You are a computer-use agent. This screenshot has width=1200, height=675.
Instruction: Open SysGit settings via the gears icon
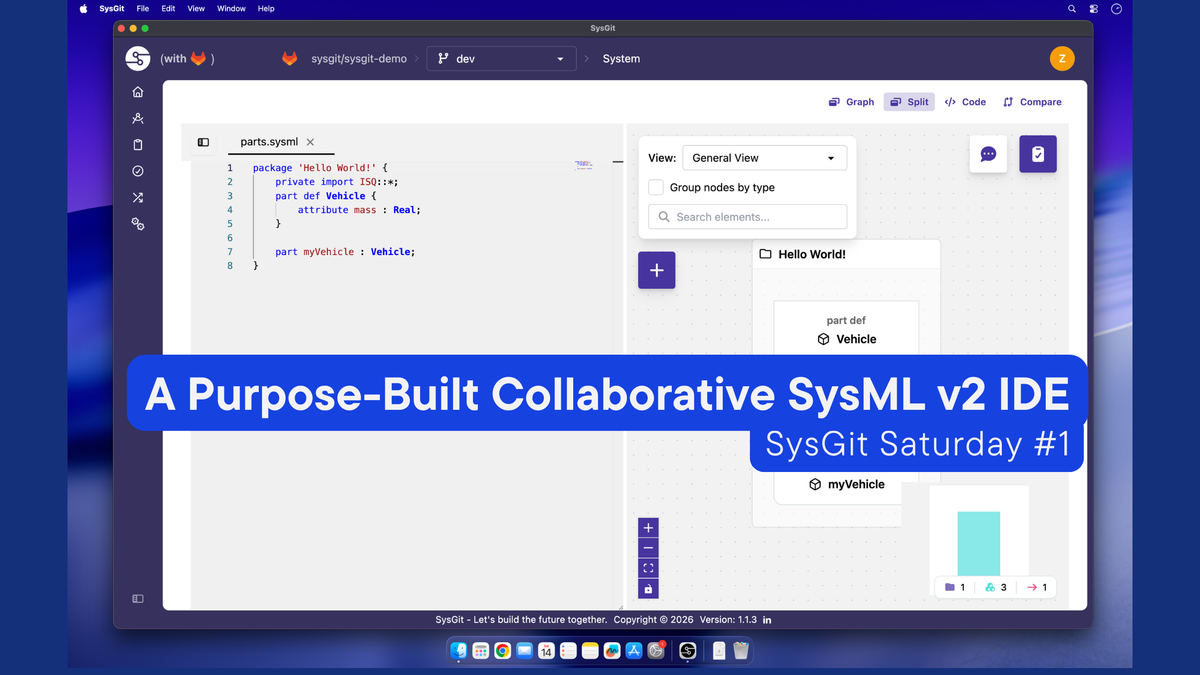pos(137,224)
